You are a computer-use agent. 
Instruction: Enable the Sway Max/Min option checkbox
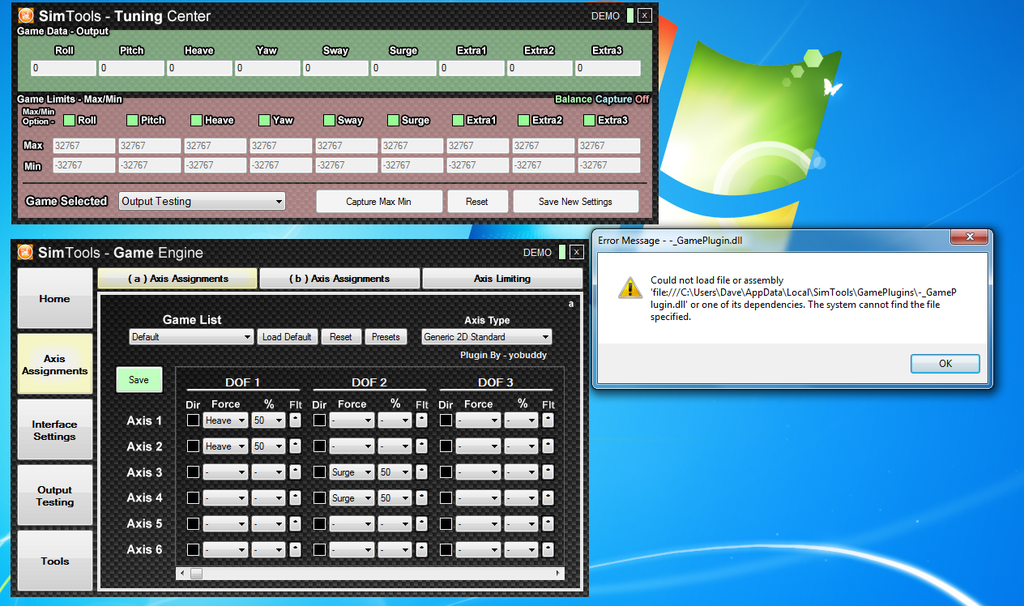pyautogui.click(x=329, y=120)
